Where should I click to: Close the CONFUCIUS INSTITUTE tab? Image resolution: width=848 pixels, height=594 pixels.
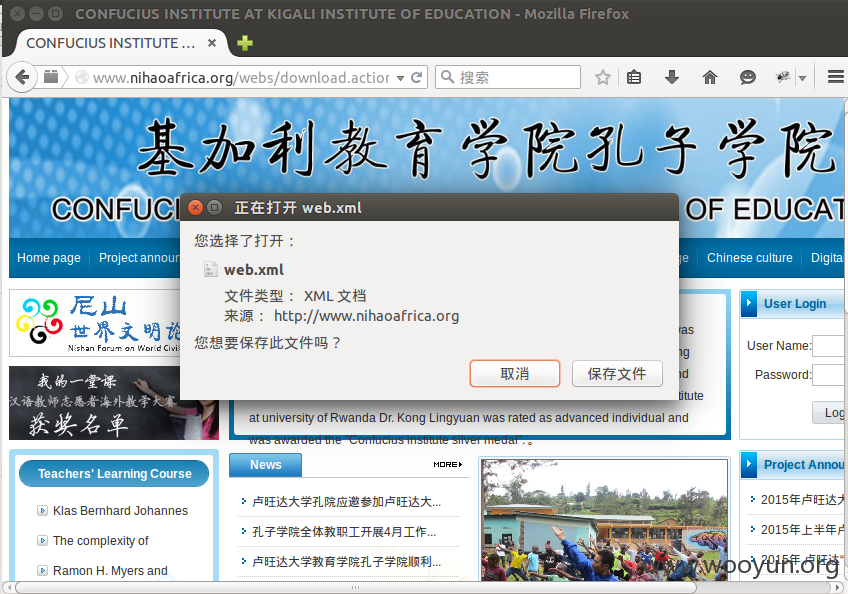212,43
